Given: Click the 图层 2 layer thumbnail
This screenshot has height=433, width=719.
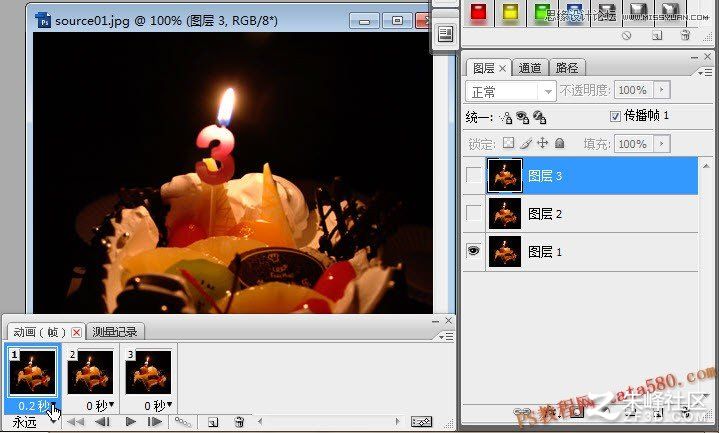Looking at the screenshot, I should coord(504,213).
